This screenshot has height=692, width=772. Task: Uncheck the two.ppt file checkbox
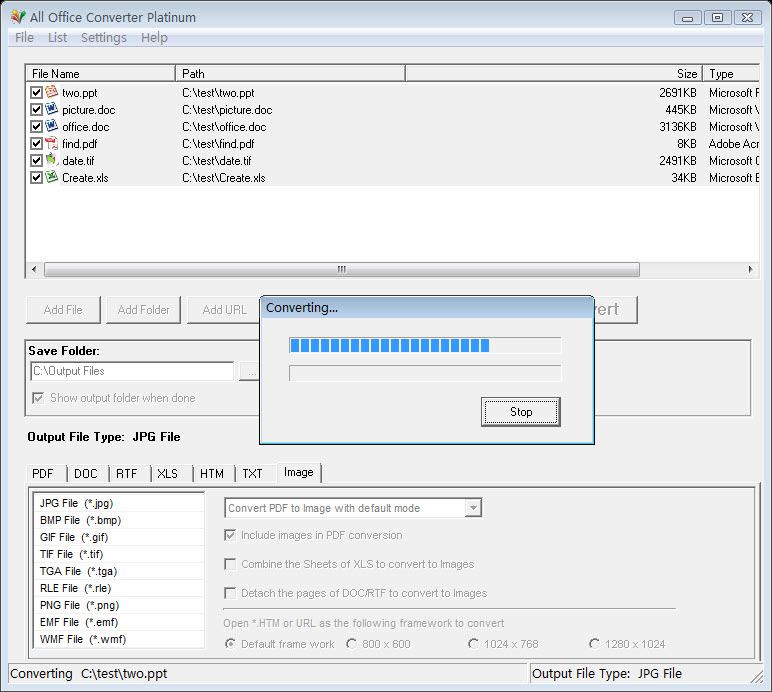pyautogui.click(x=37, y=93)
